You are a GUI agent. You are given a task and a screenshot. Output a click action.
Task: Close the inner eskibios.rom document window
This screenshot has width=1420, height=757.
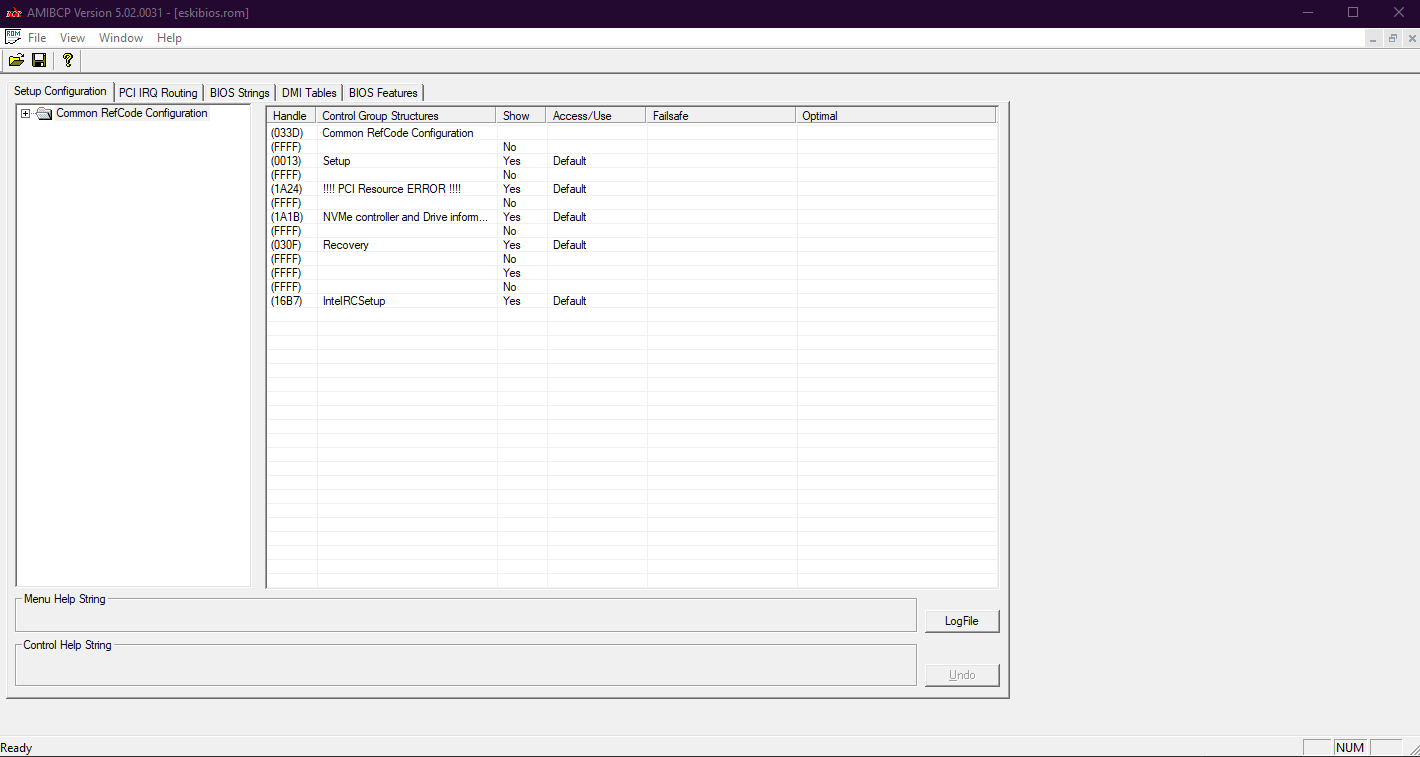click(x=1410, y=38)
